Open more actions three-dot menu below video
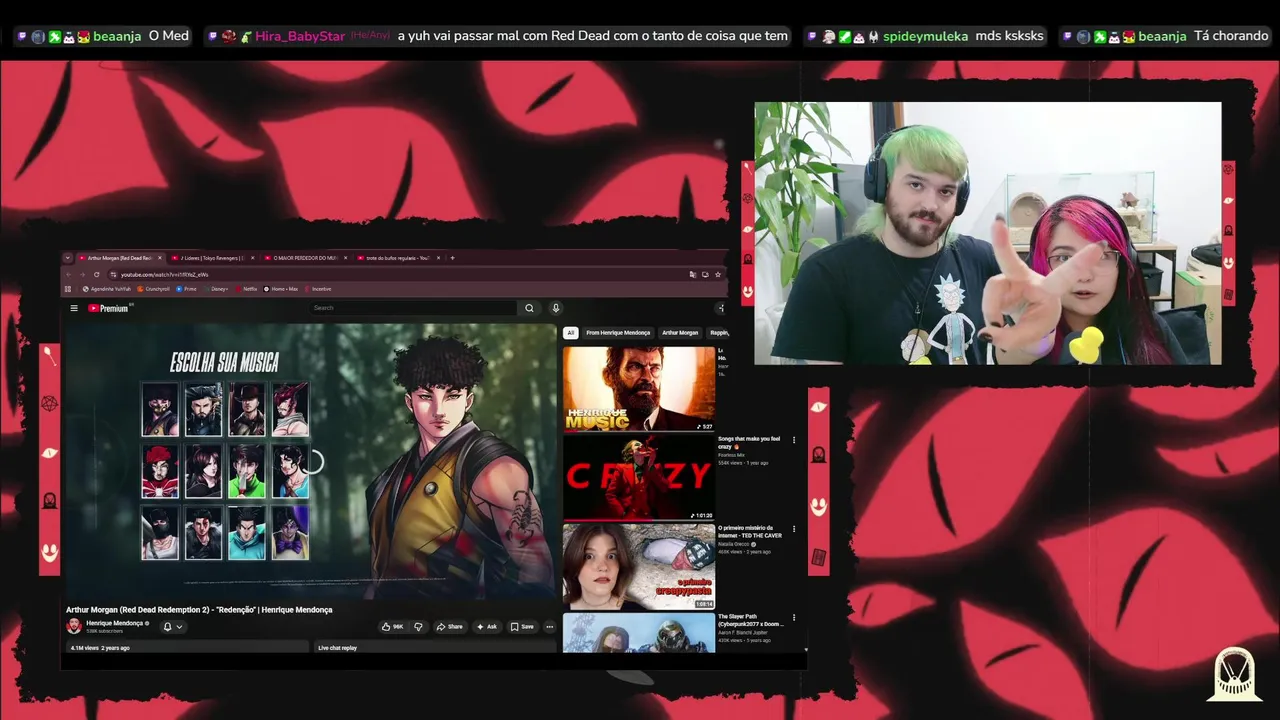Viewport: 1280px width, 720px height. coord(549,627)
